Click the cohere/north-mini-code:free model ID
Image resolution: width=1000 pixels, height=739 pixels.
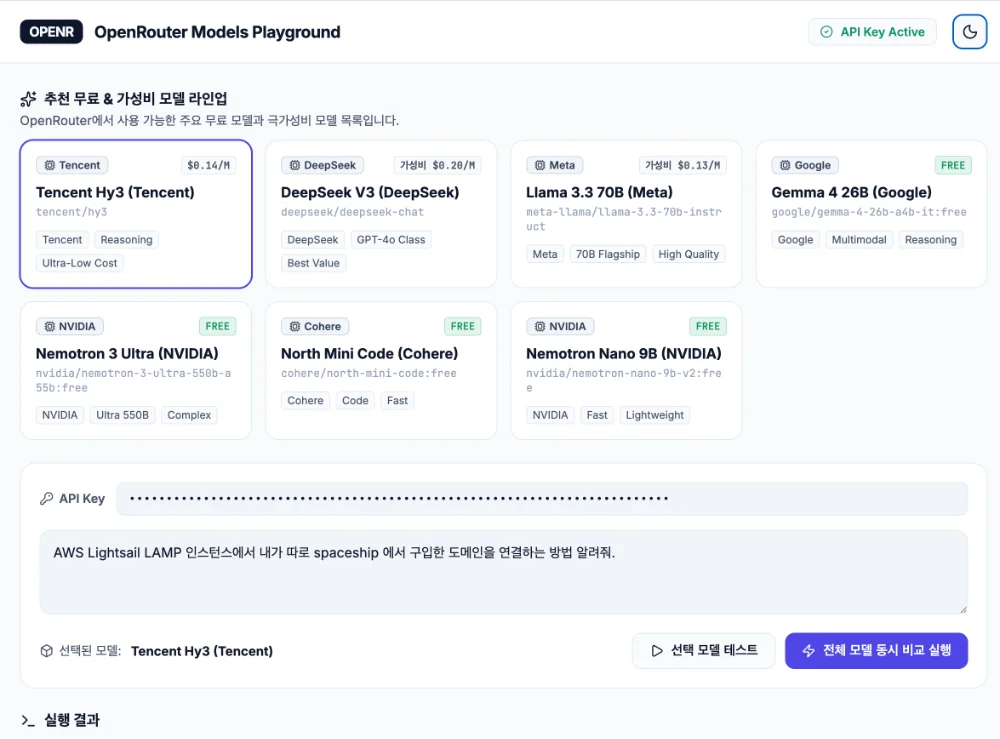369,373
